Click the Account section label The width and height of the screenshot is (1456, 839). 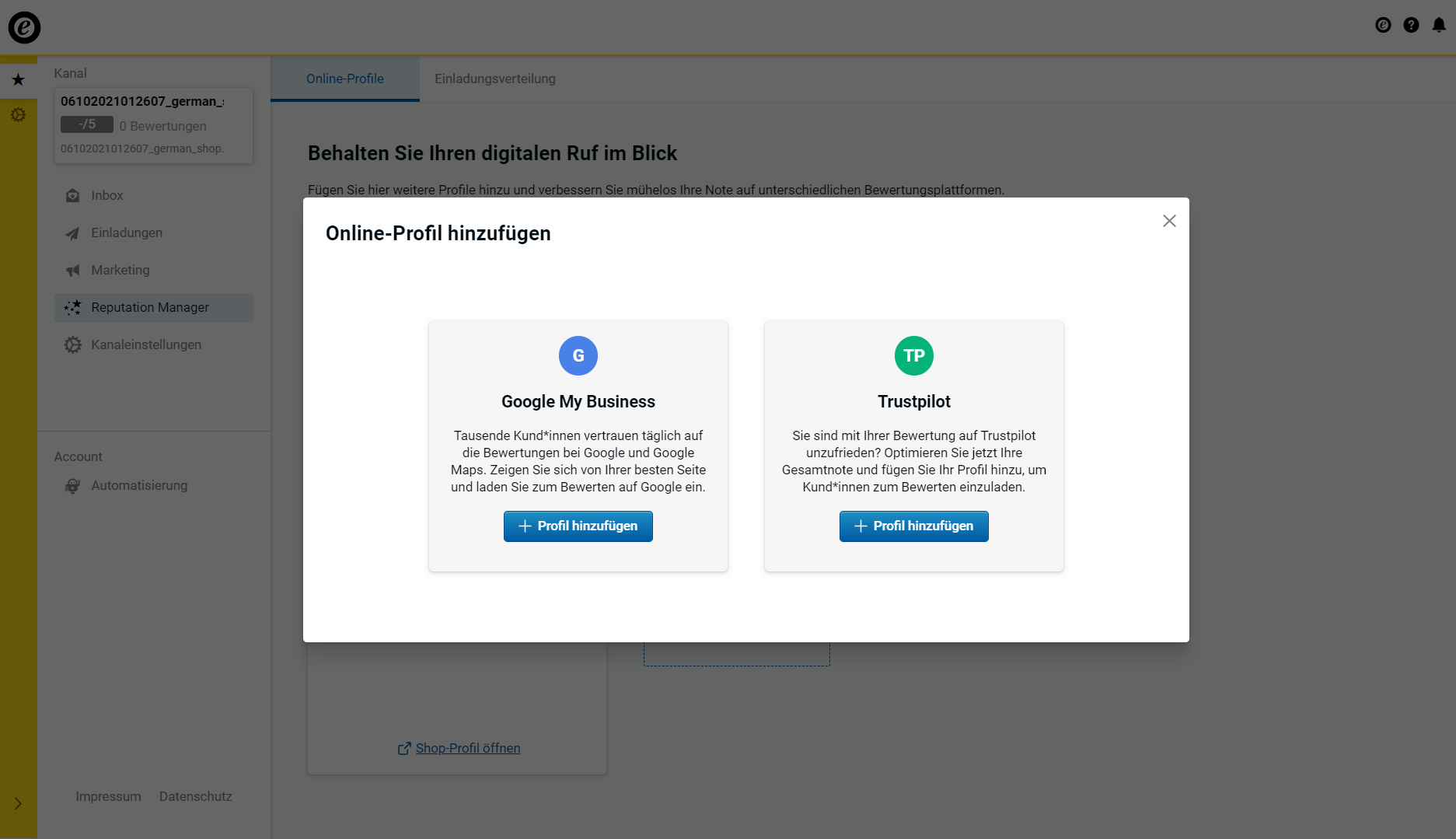79,456
